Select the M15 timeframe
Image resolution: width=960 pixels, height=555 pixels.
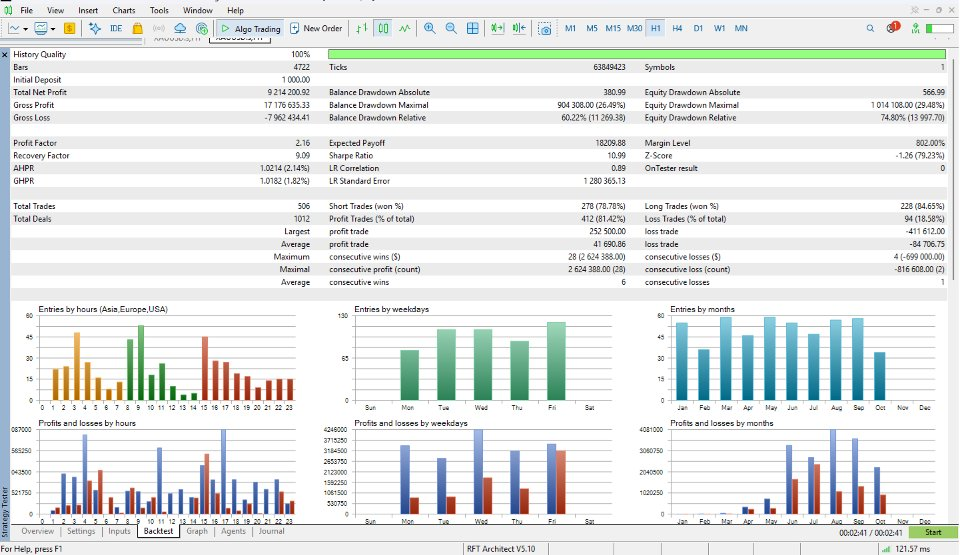coord(613,28)
